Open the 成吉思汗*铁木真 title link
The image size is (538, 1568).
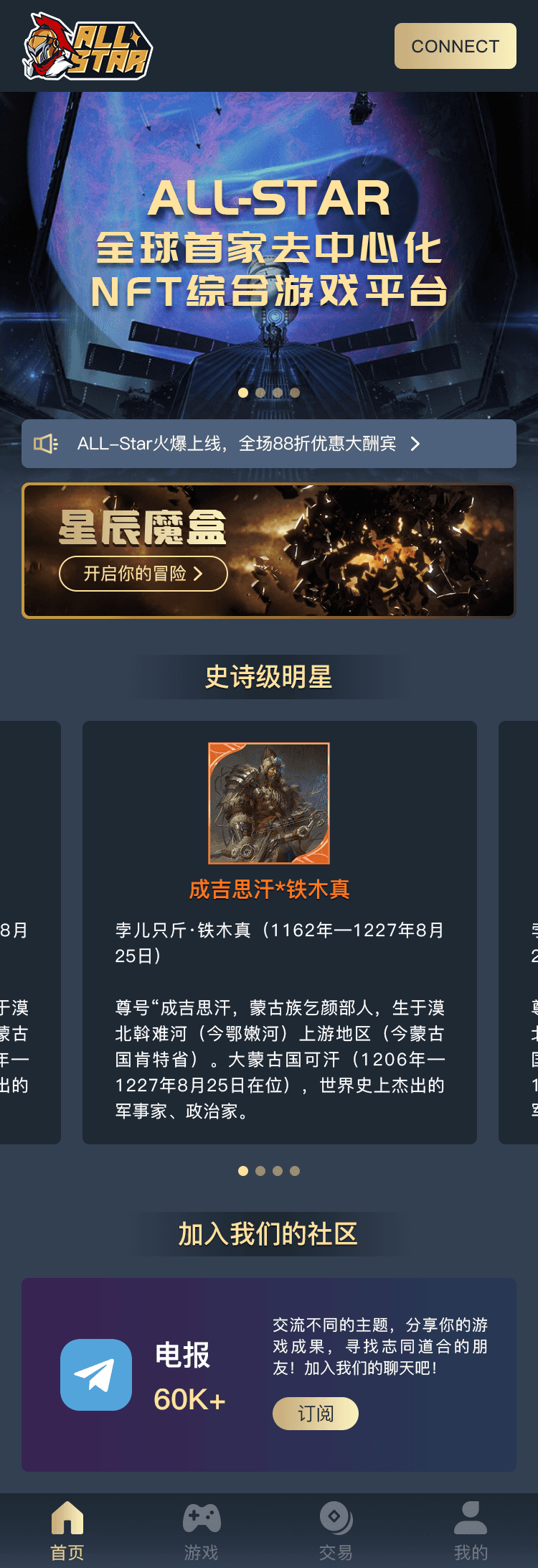pyautogui.click(x=269, y=890)
